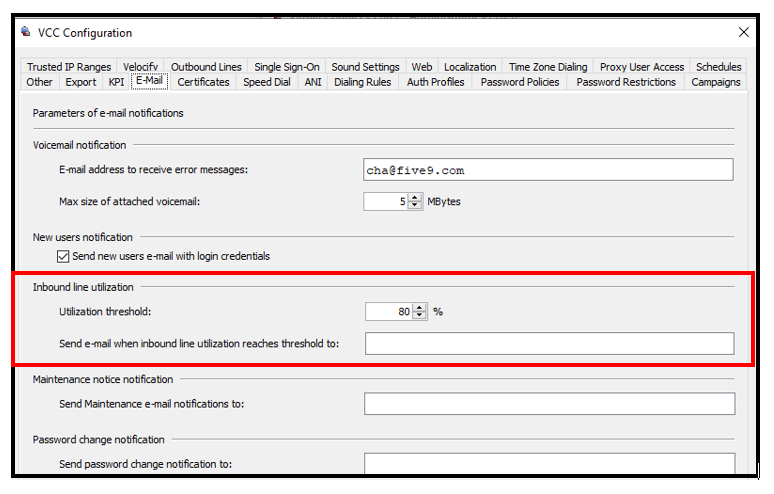Viewport: 774px width, 494px height.
Task: Select the Time Zone Dialing tab
Action: pyautogui.click(x=548, y=67)
